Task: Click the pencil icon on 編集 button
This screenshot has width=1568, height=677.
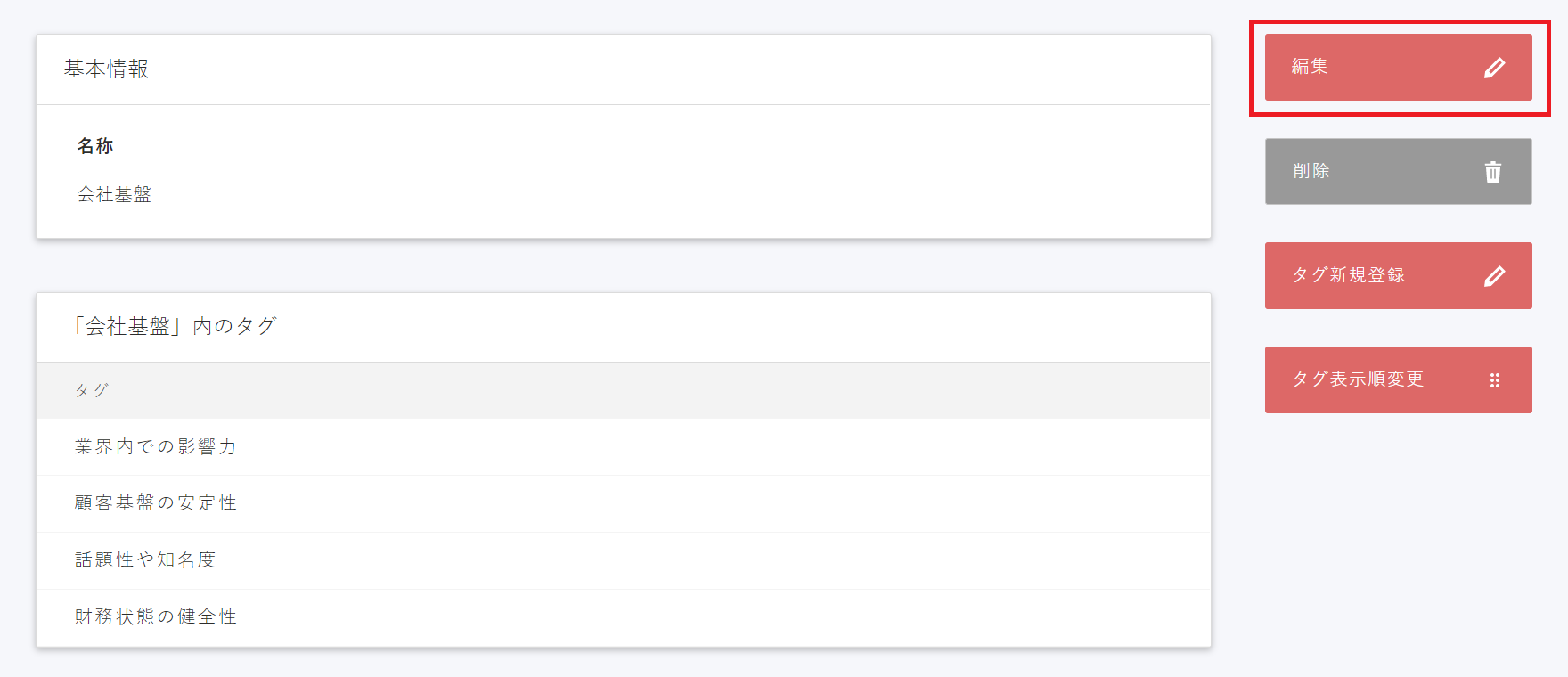Action: coord(1494,68)
